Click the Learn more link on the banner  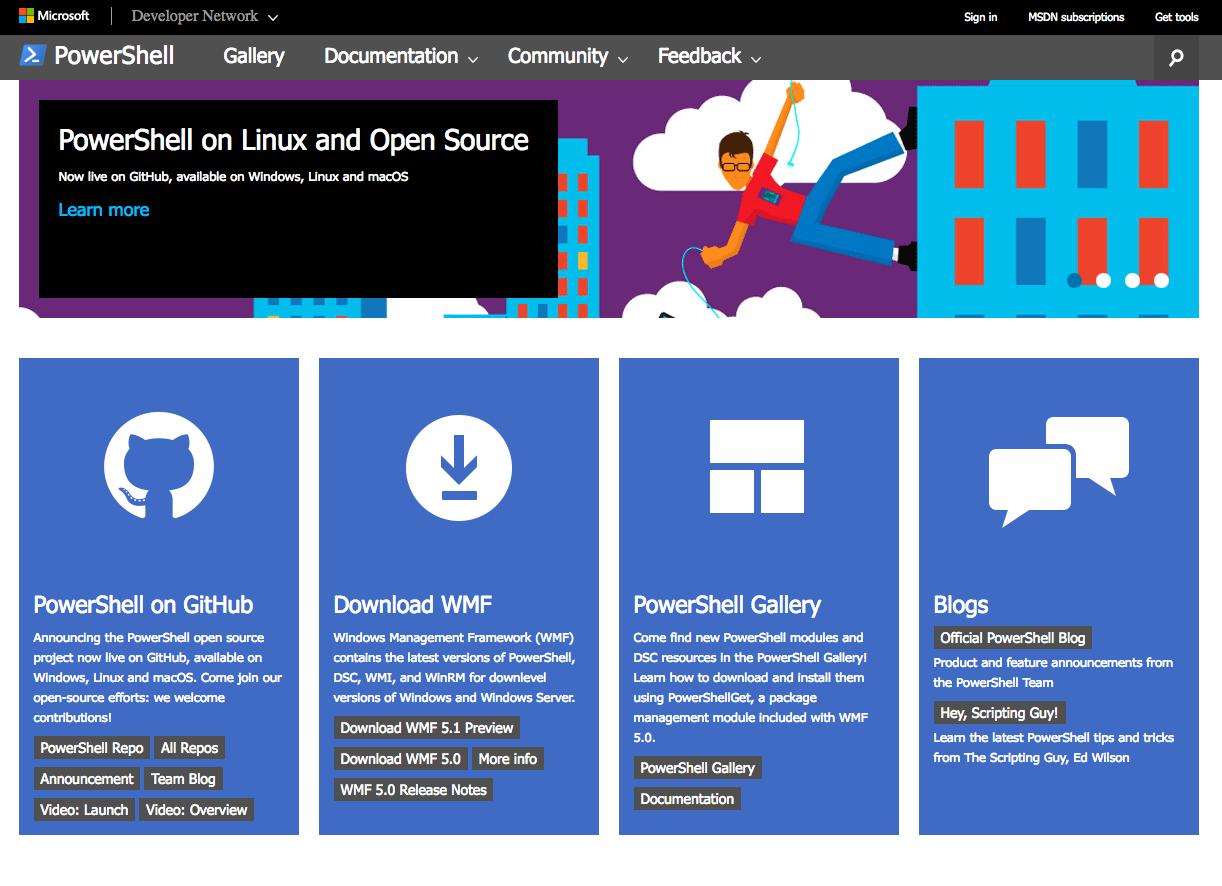(103, 210)
